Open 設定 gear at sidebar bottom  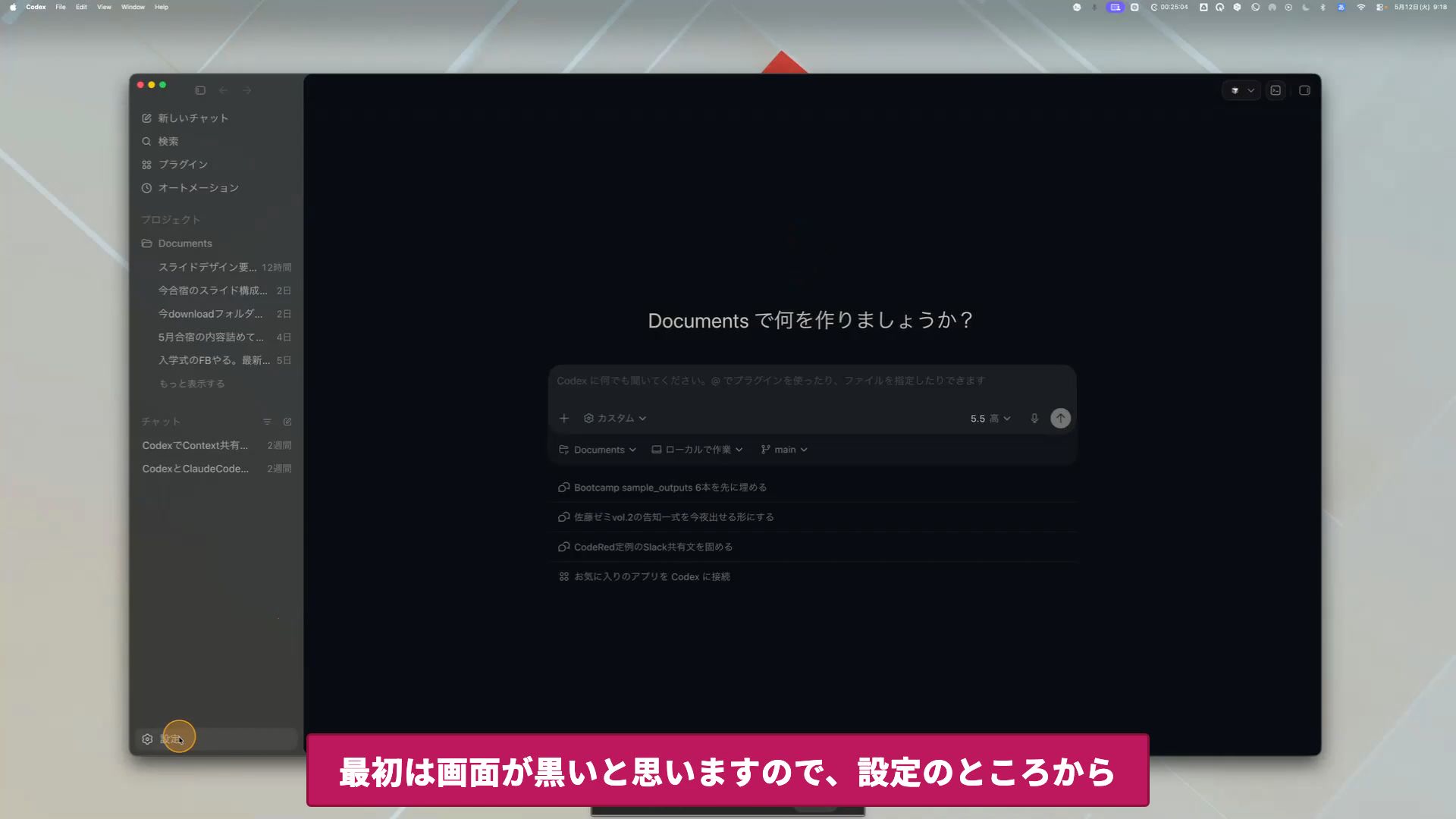(x=216, y=739)
